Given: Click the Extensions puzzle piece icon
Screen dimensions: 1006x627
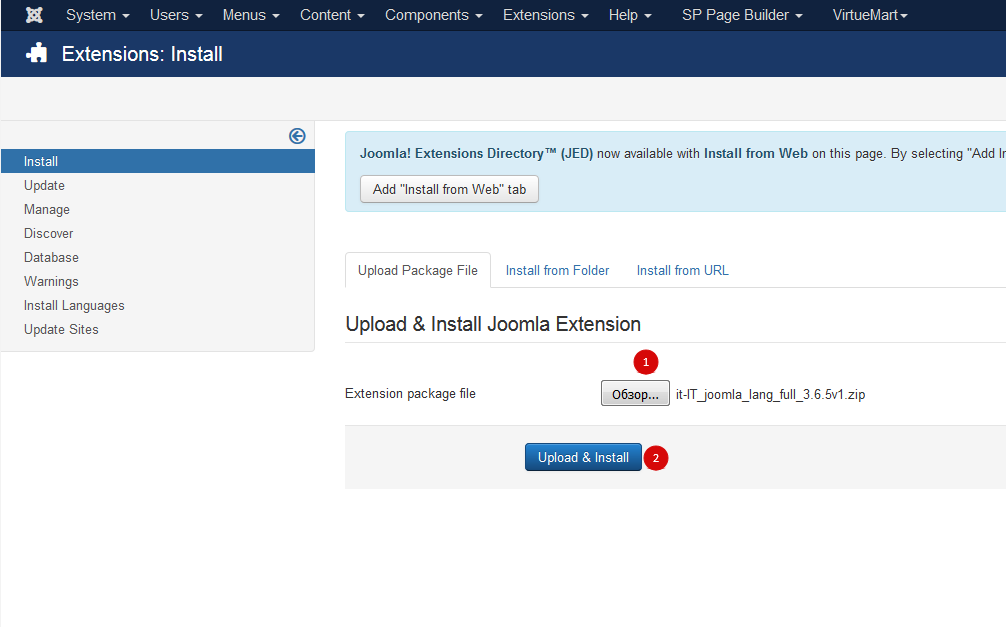Looking at the screenshot, I should tap(37, 54).
